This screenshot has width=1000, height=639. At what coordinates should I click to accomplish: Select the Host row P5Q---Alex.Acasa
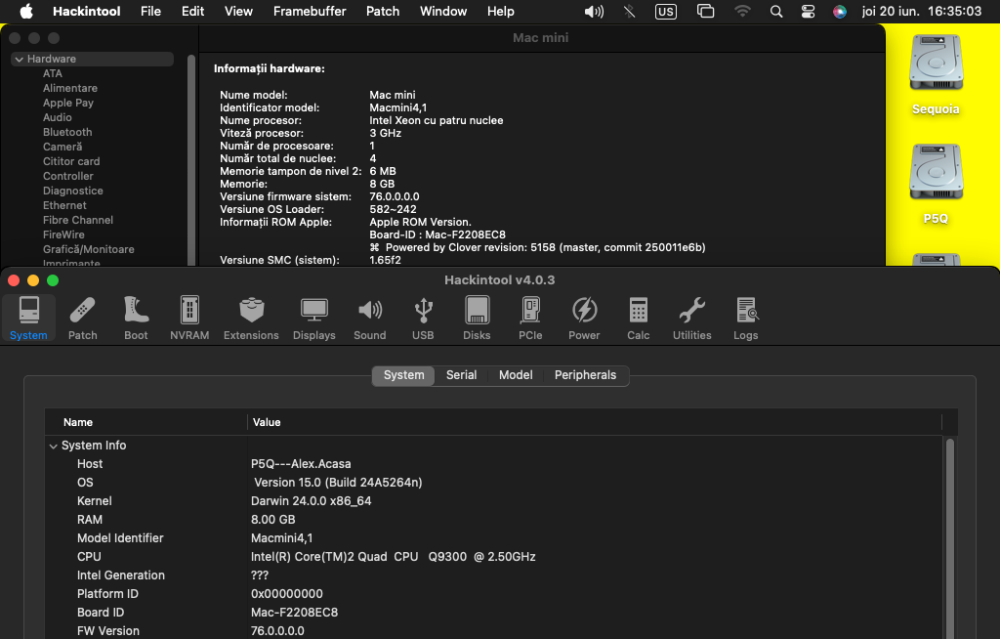(x=494, y=464)
